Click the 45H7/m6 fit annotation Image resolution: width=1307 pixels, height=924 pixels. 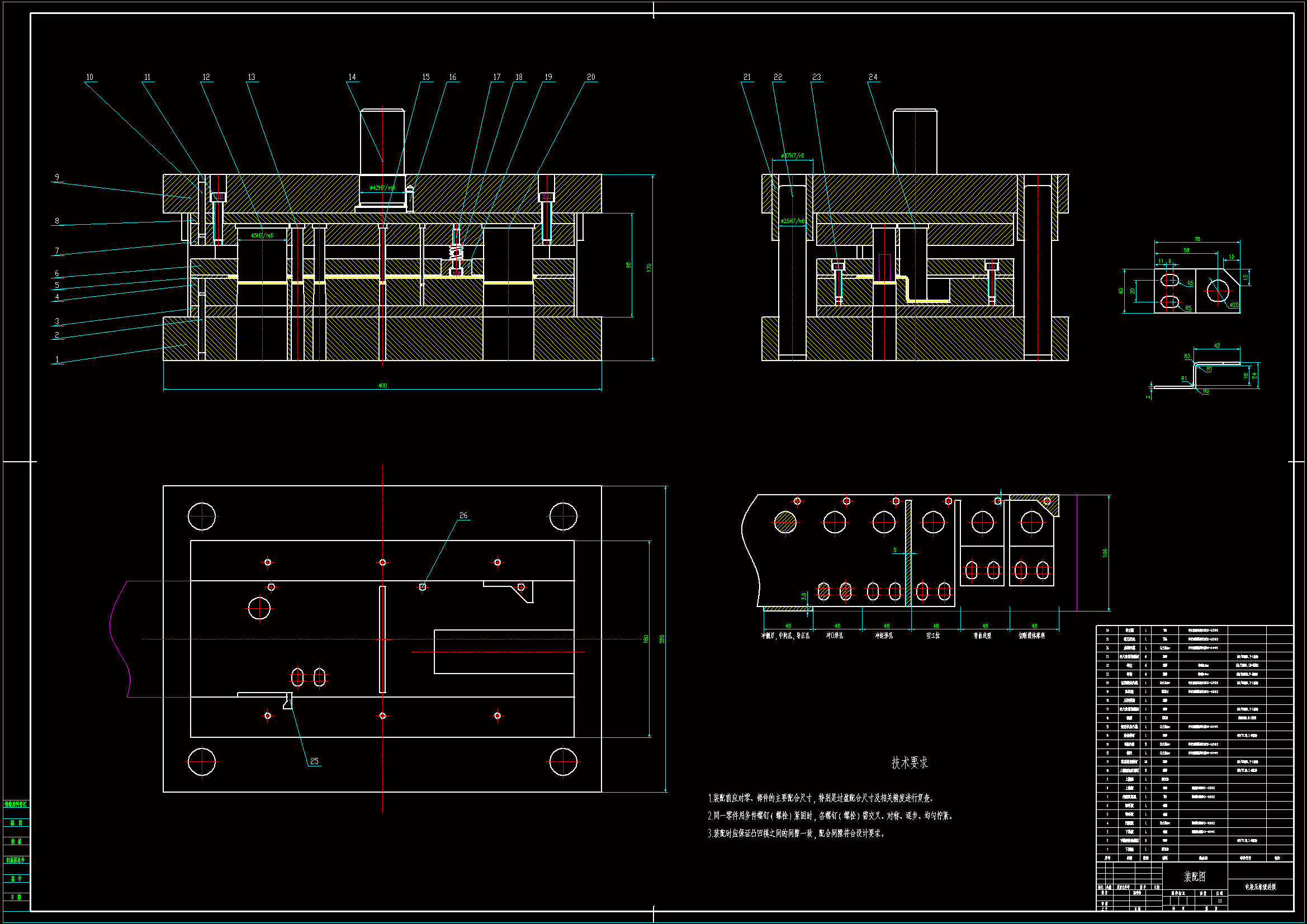262,236
